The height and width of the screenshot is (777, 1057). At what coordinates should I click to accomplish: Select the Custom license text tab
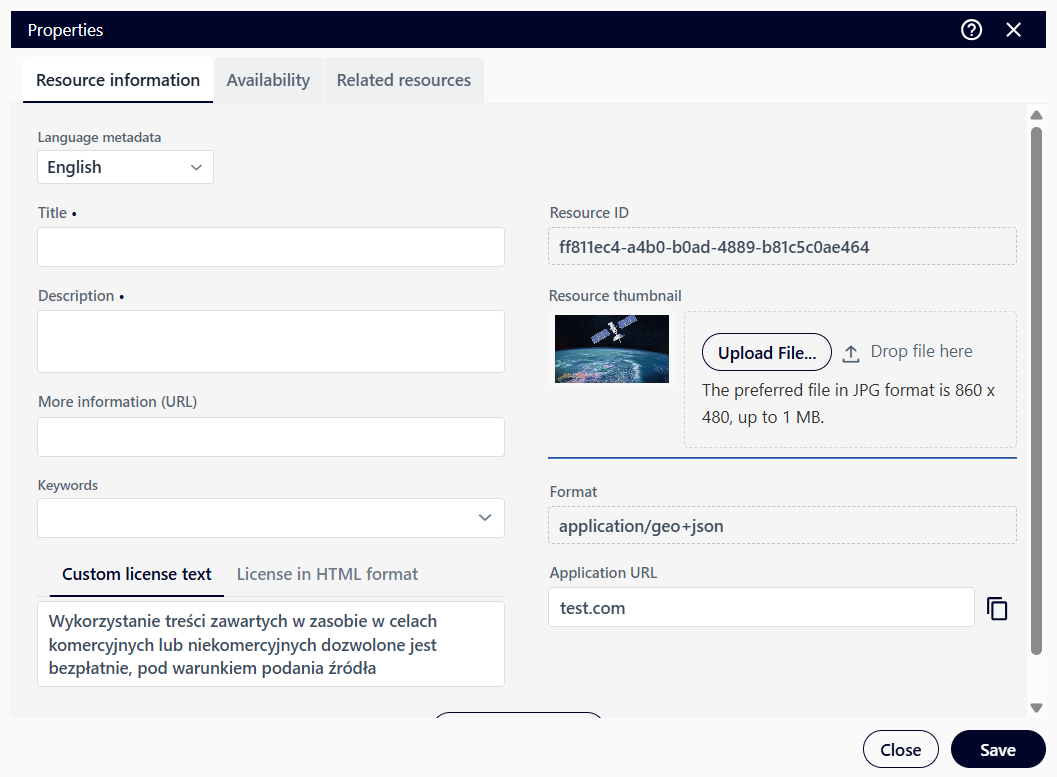pos(137,574)
